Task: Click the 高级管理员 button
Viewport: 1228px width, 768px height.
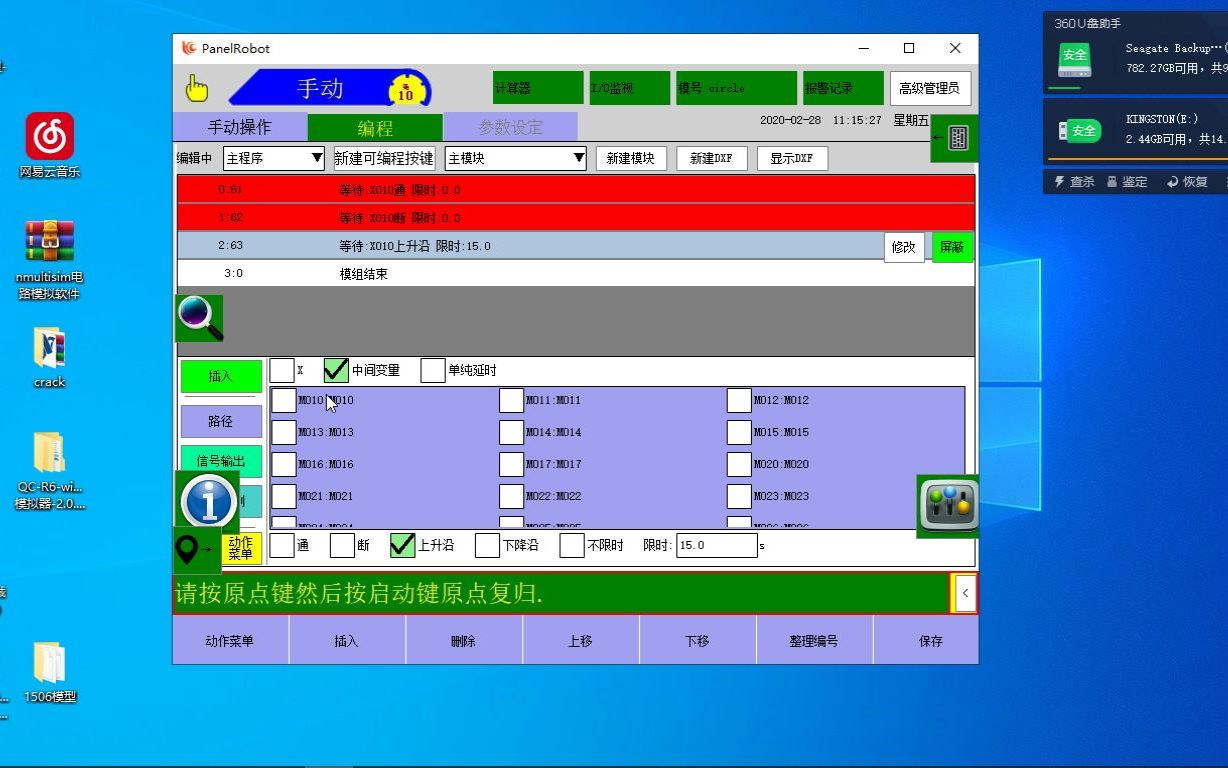Action: pos(930,88)
